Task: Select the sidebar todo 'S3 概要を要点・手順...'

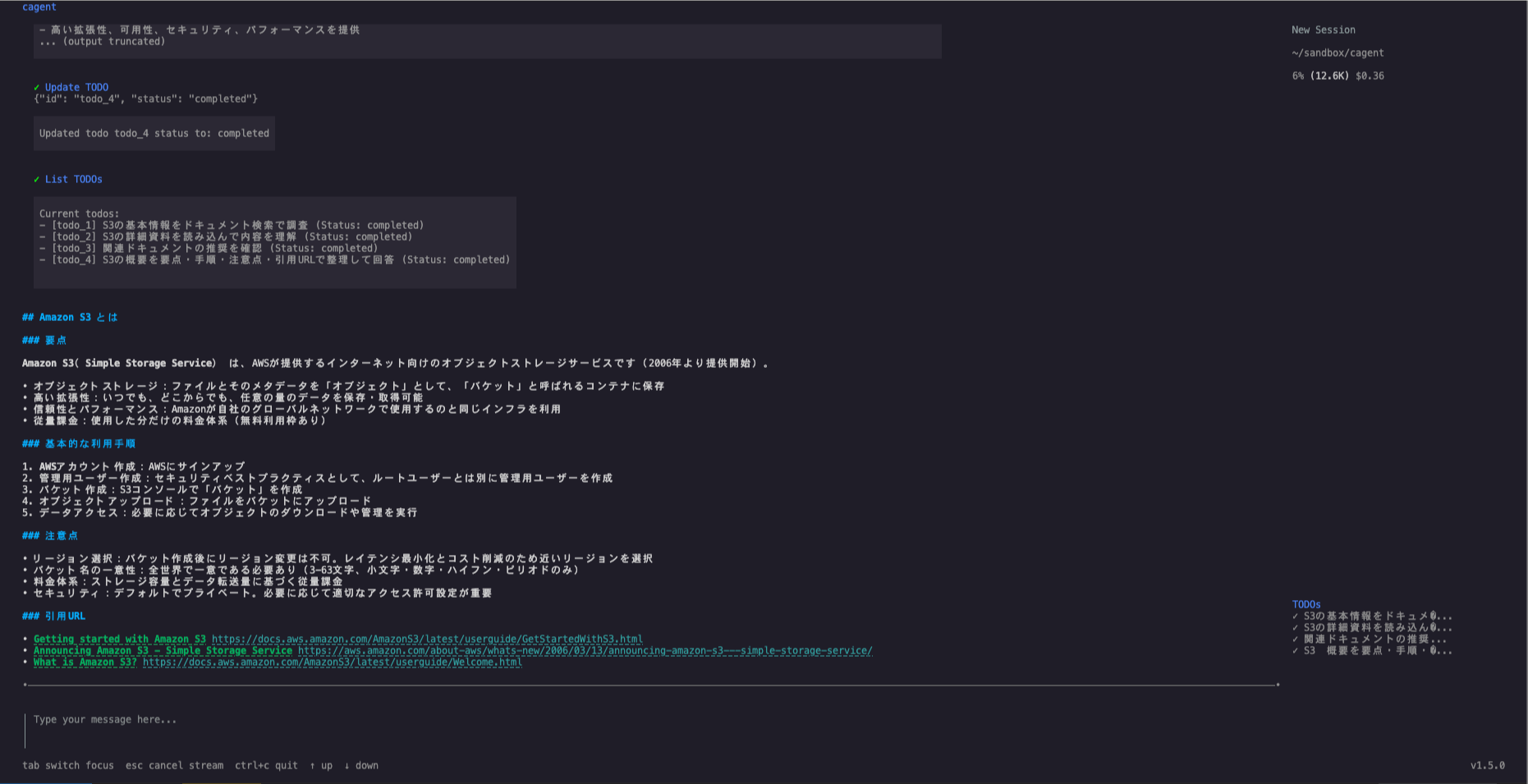Action: pos(1372,650)
